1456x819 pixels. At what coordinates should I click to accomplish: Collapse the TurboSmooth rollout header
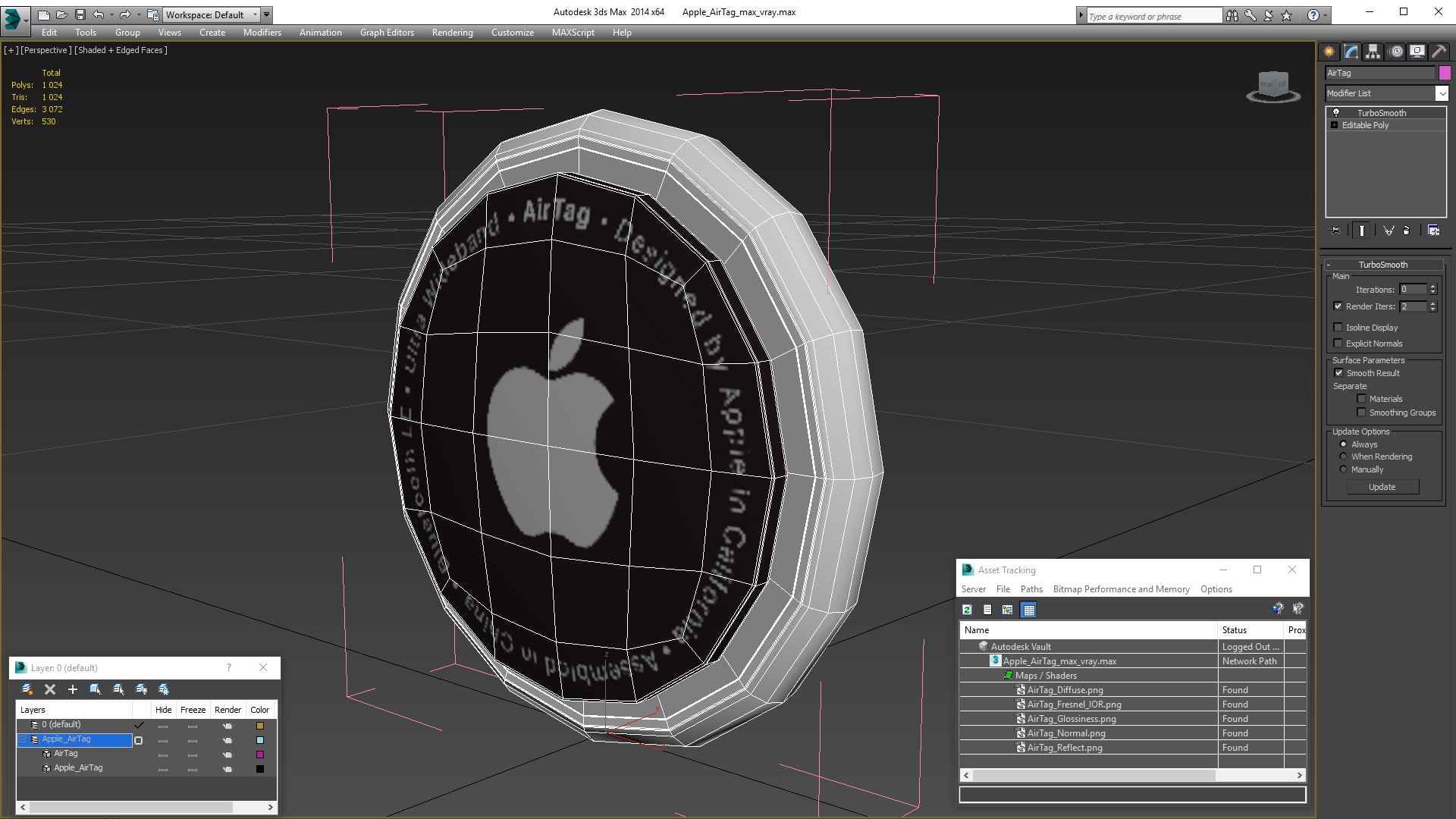(x=1383, y=265)
